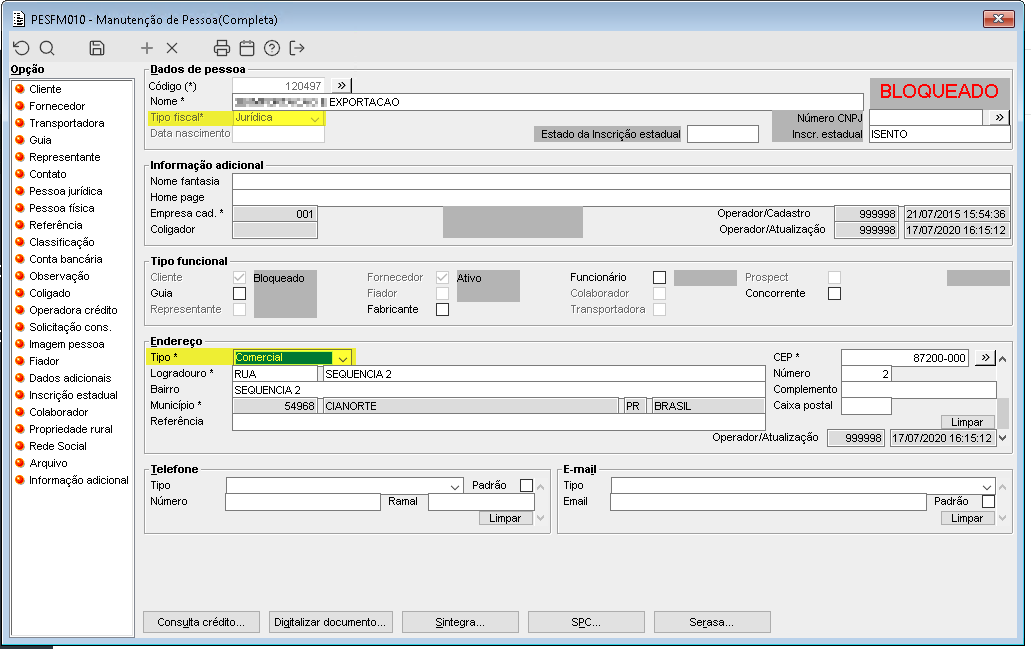Viewport: 1031px width, 649px height.
Task: Open the search magnifier tool
Action: click(x=47, y=48)
